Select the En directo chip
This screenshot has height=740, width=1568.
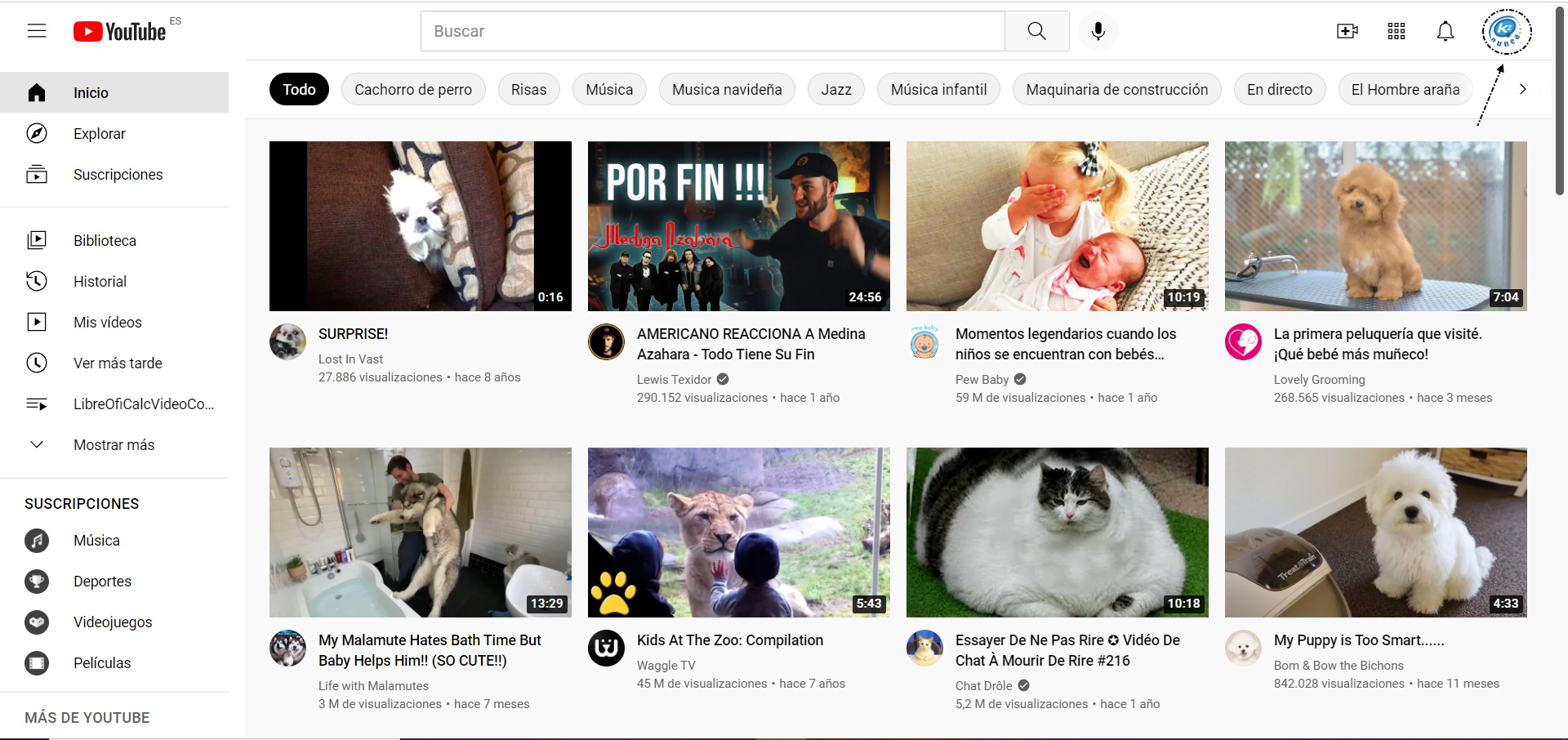coord(1280,89)
